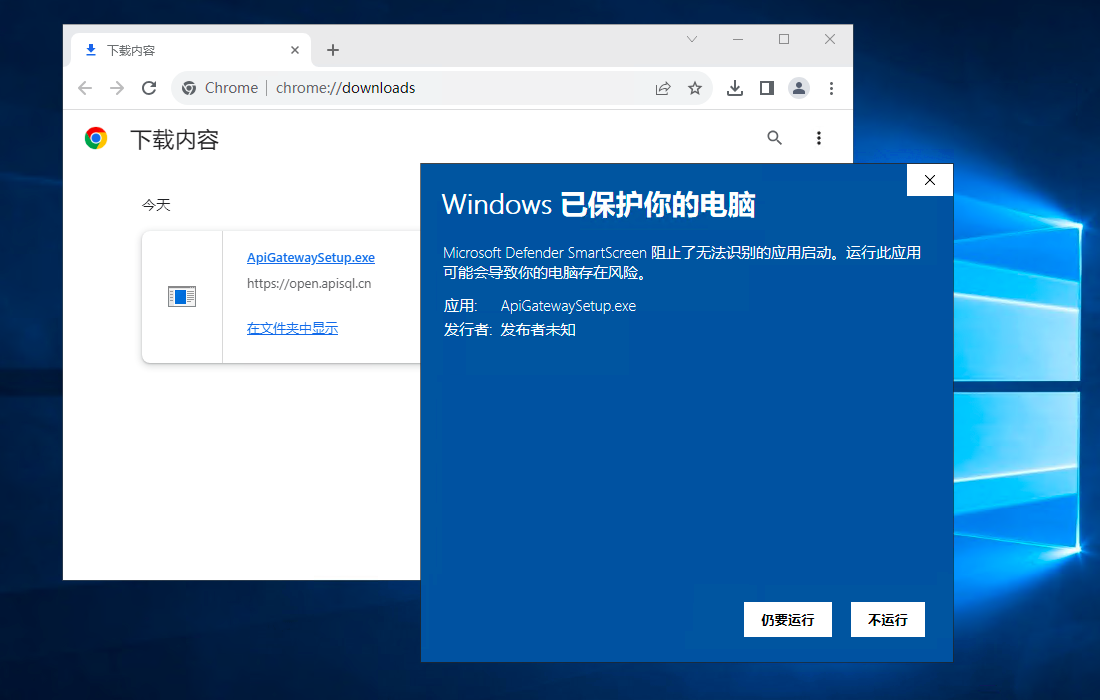Open the side panel icon

pyautogui.click(x=767, y=88)
